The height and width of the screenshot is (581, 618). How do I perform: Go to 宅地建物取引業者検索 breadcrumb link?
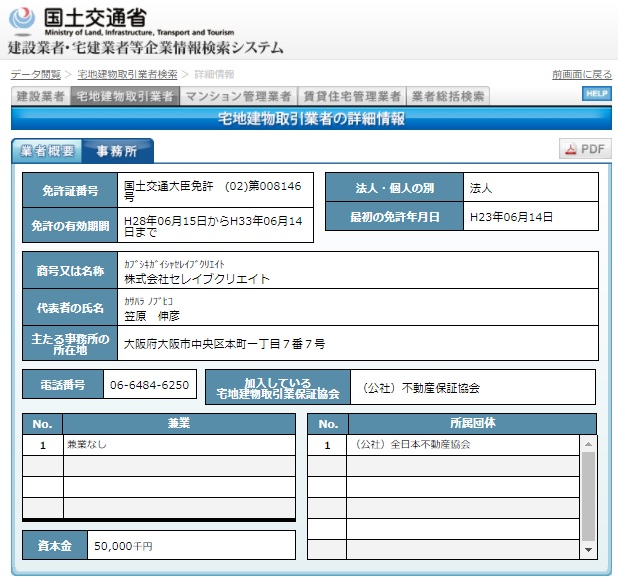(x=127, y=74)
